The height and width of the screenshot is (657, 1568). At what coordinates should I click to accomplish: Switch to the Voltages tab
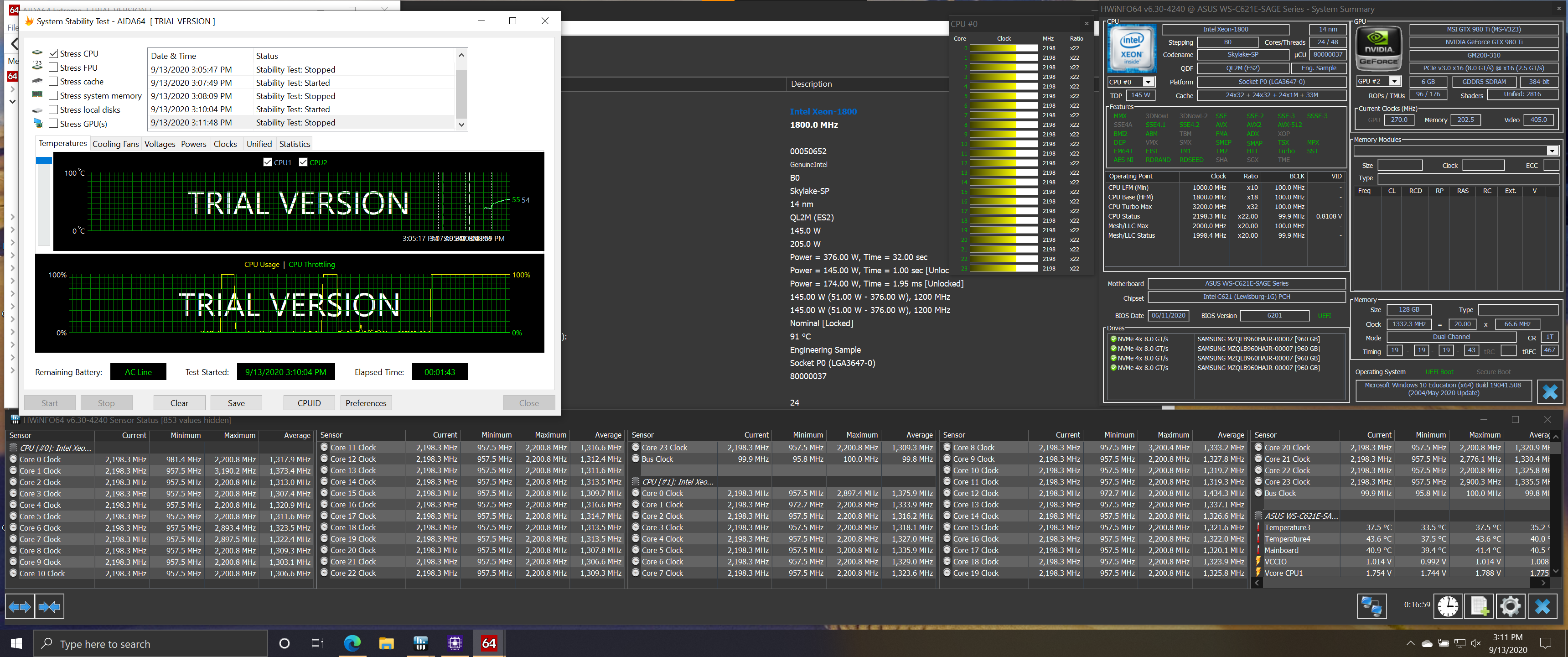coord(160,144)
